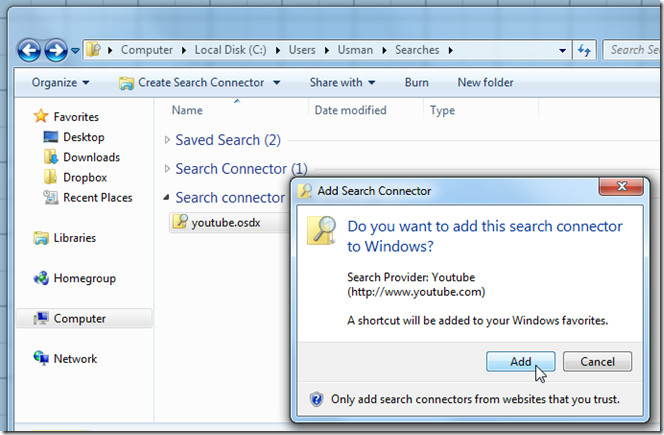Select the youtube.osdx file
This screenshot has width=664, height=435.
[225, 222]
